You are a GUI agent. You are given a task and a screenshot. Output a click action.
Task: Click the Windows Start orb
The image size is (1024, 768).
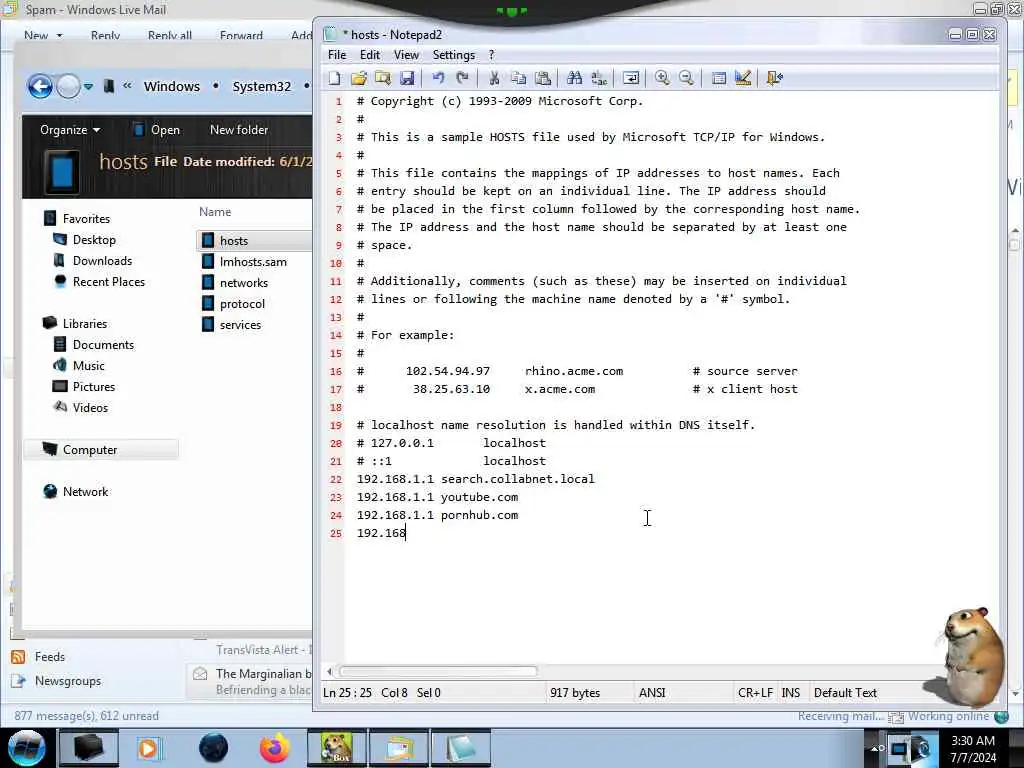pyautogui.click(x=26, y=748)
